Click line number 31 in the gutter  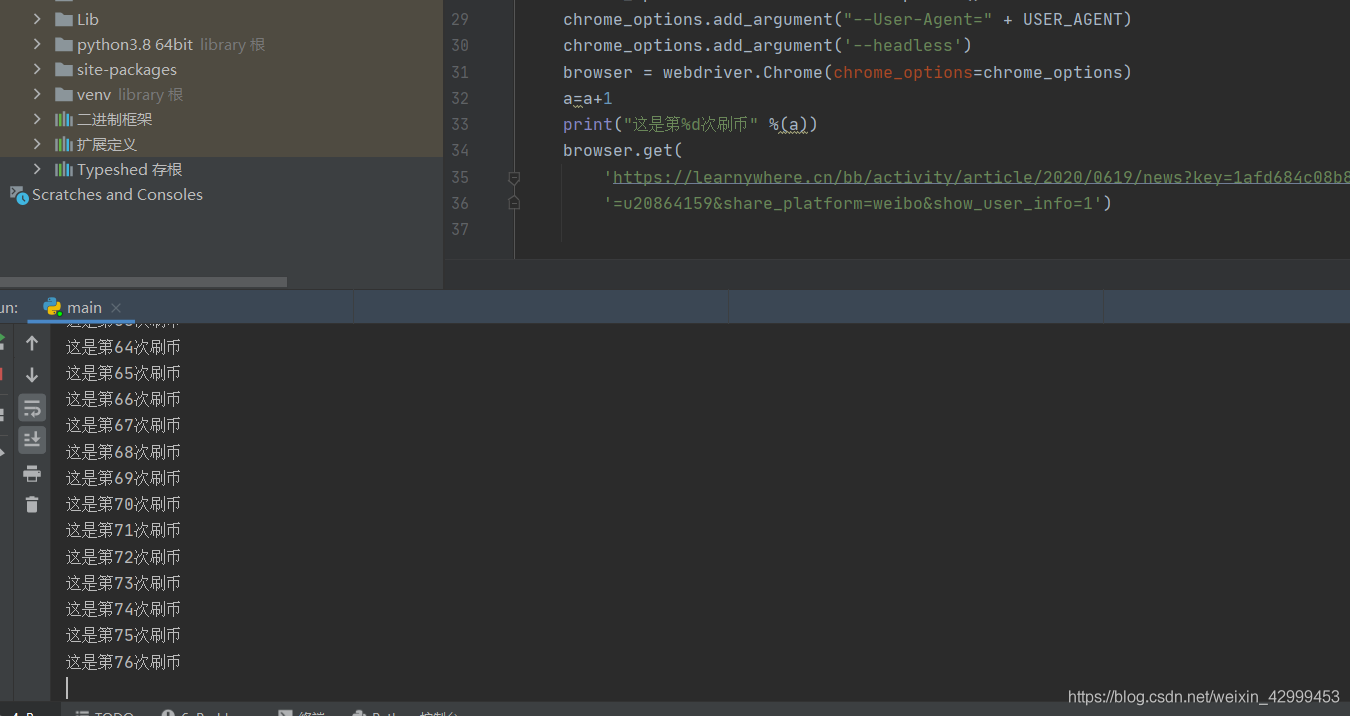point(460,72)
